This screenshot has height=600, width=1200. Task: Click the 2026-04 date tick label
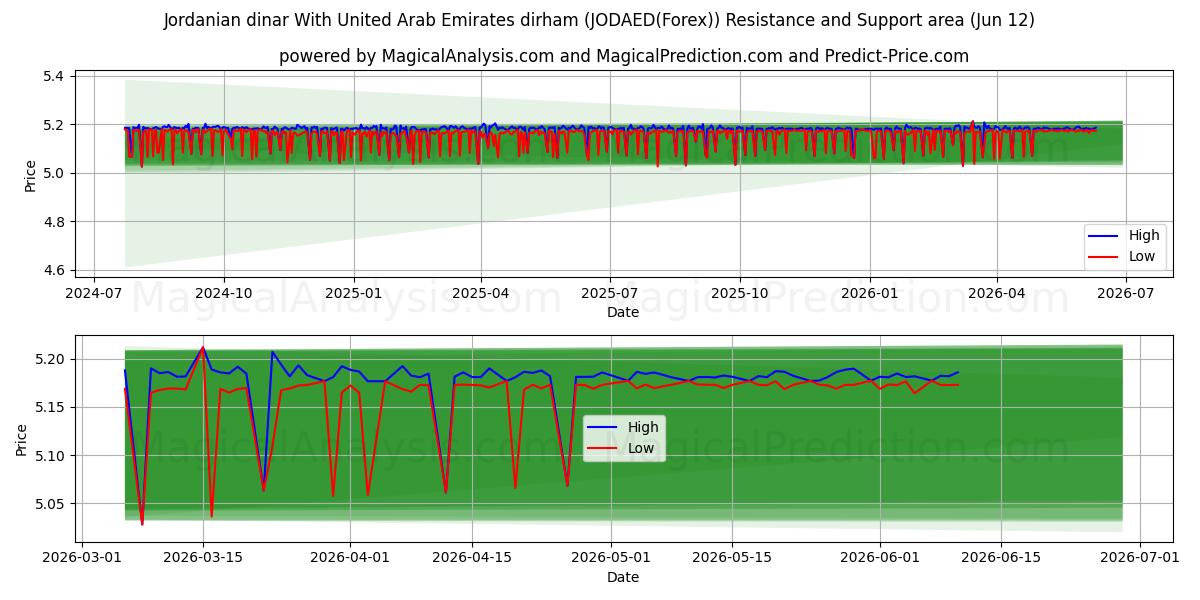point(997,294)
